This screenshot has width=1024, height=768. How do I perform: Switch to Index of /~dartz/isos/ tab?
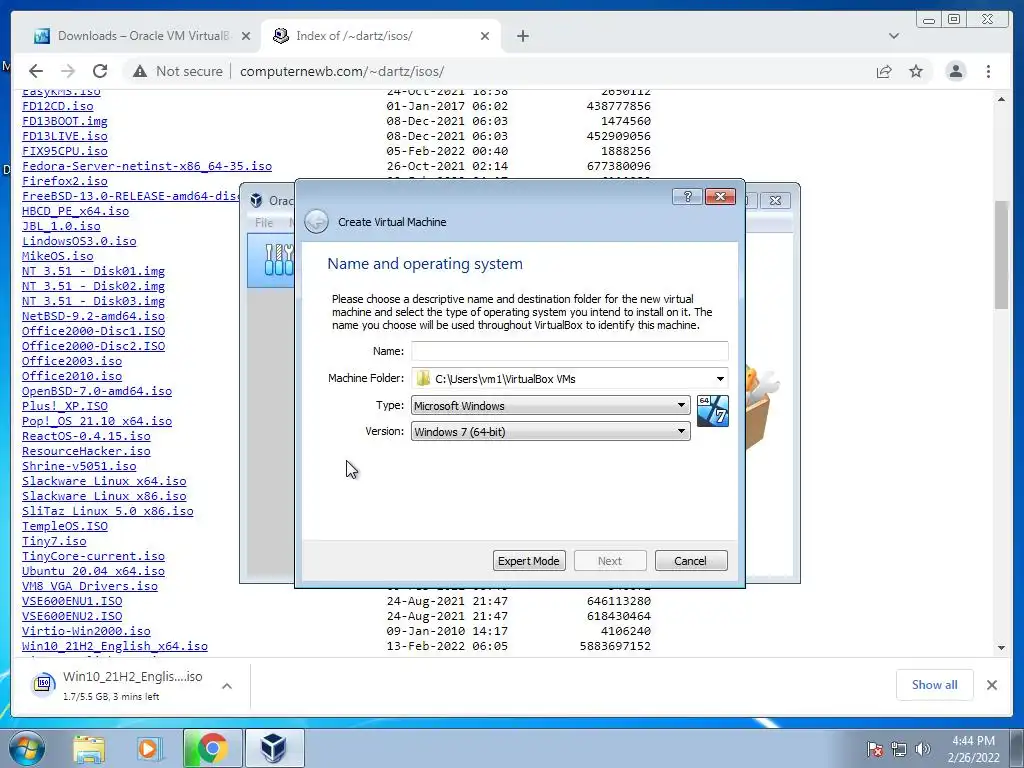click(x=380, y=36)
